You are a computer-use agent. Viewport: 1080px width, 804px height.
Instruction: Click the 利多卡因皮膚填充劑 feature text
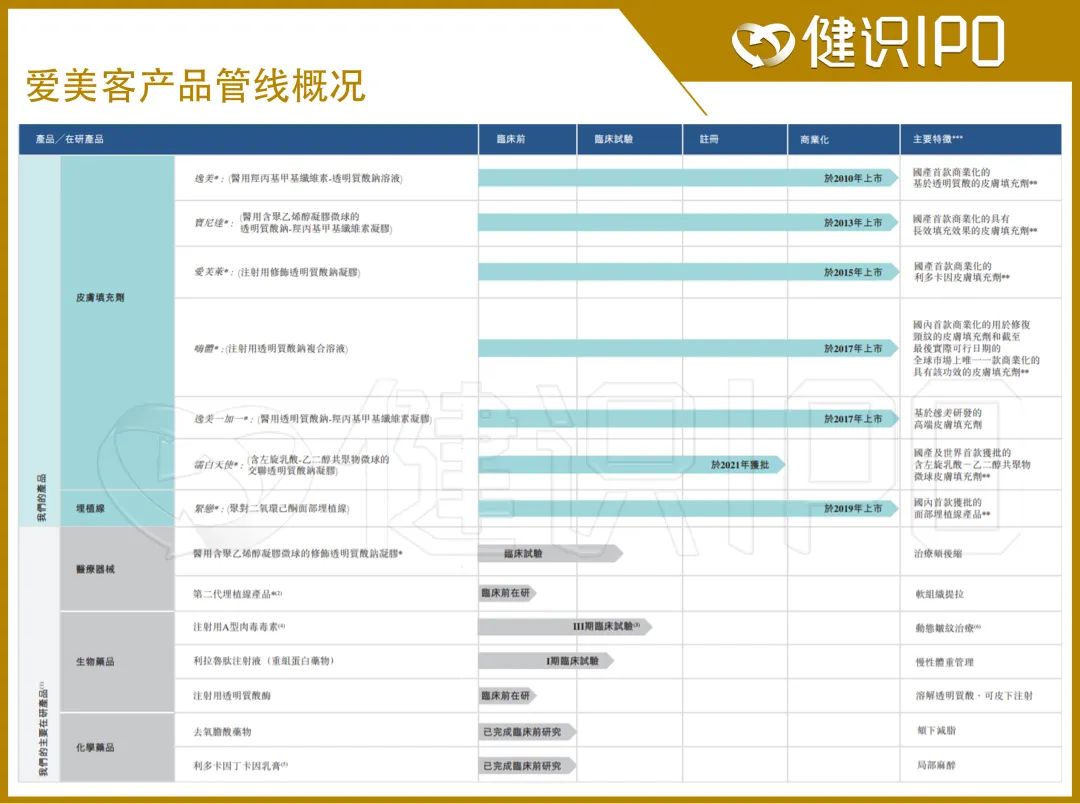962,271
